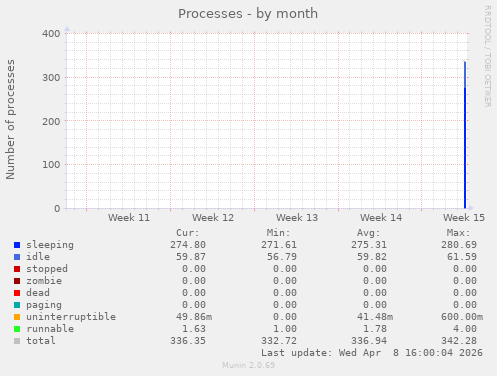Click runnable maximum value 4.00

click(465, 329)
